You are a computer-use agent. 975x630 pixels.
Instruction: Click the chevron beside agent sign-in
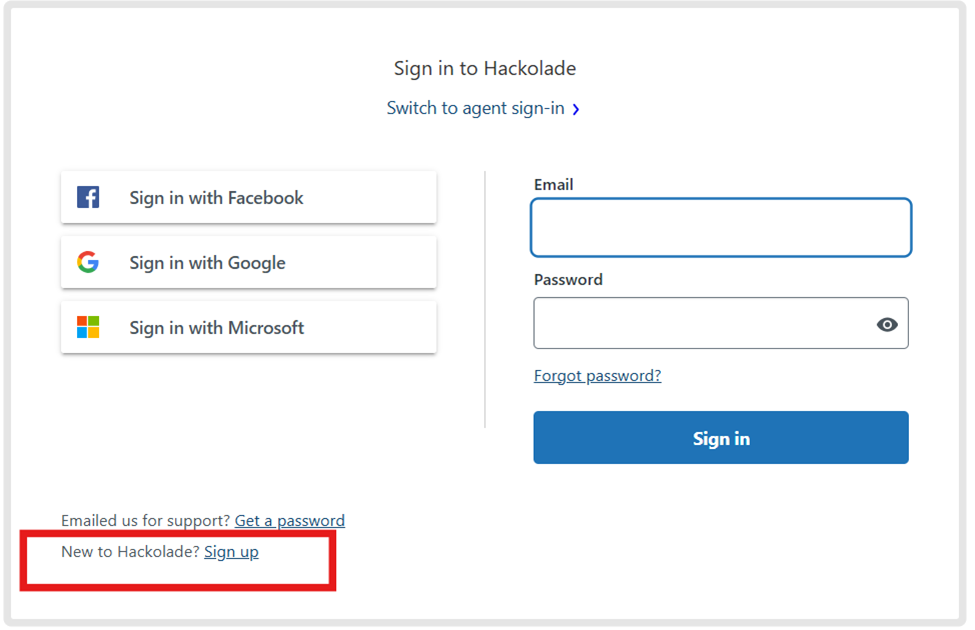point(576,109)
